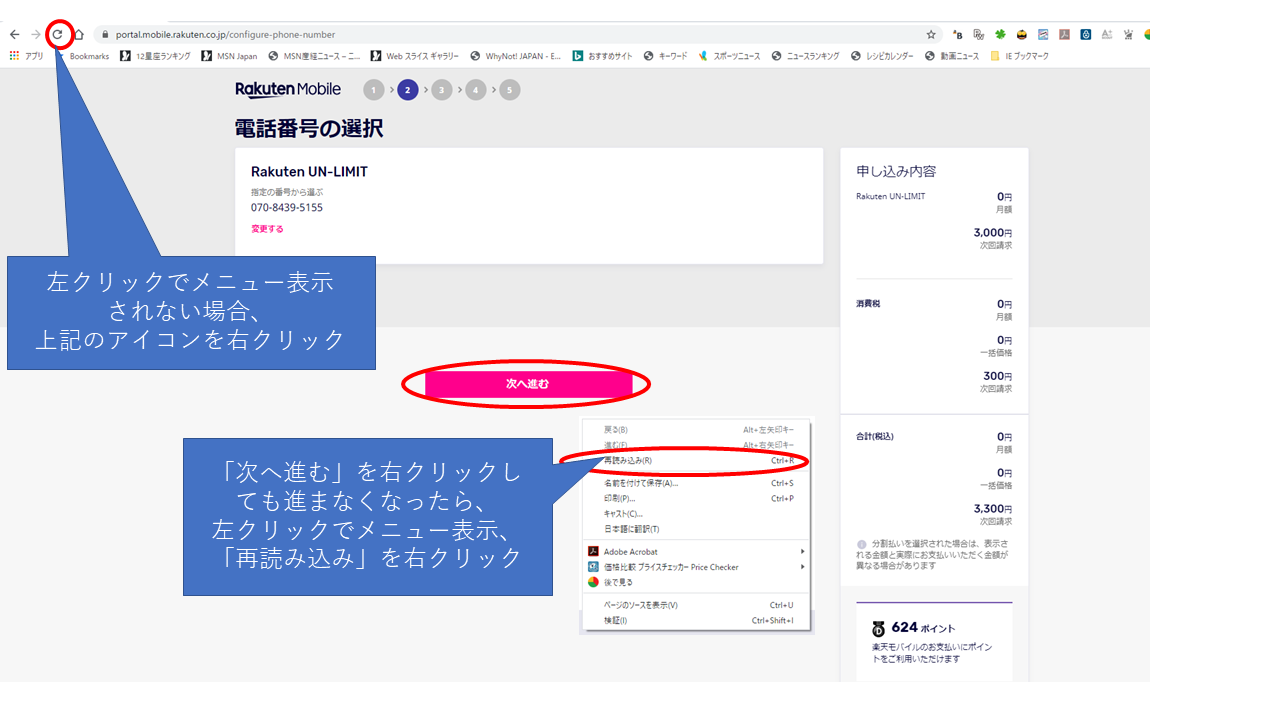Select step 1 in progress indicator
1280x720 pixels.
click(x=373, y=90)
